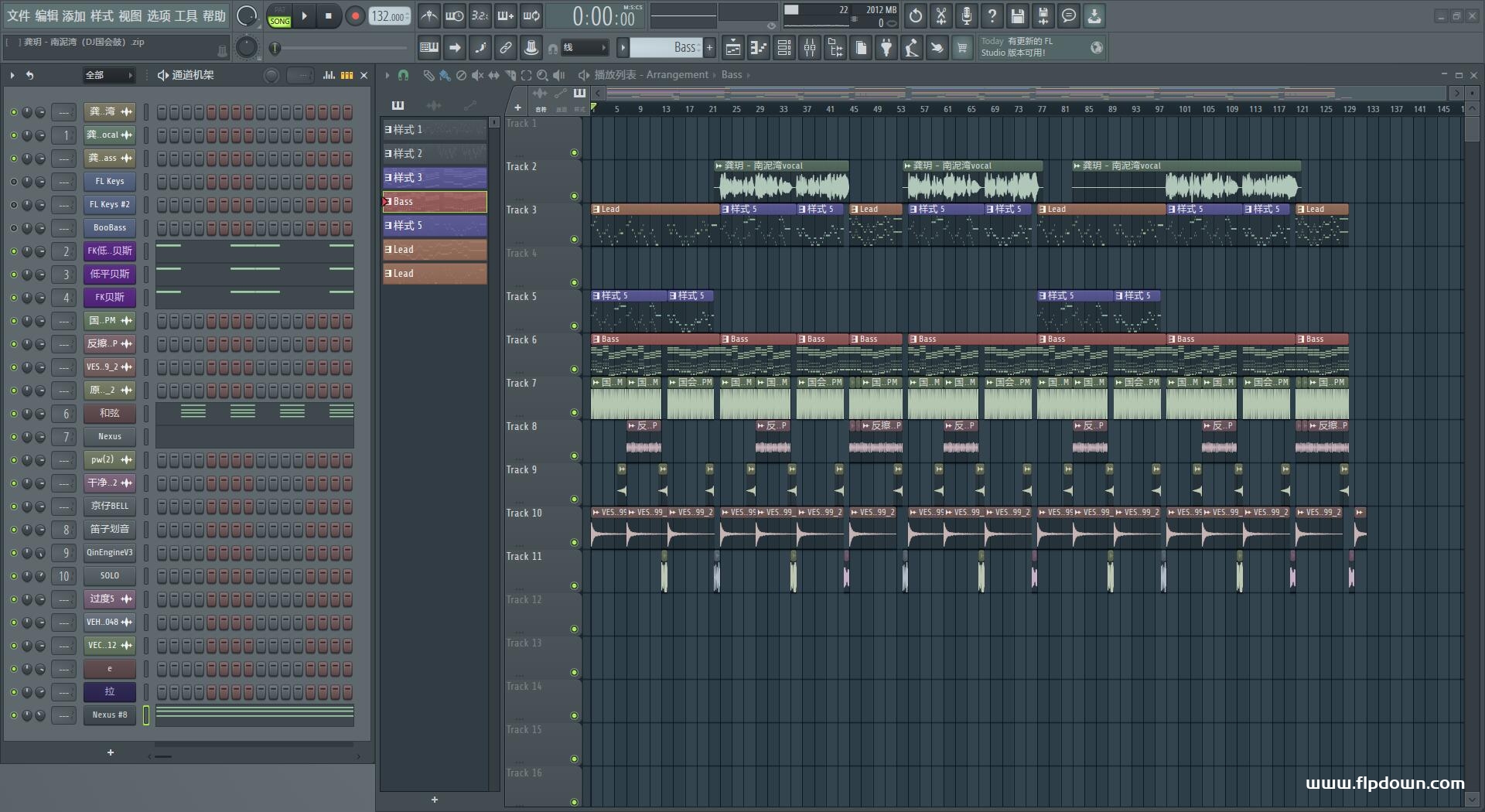This screenshot has width=1485, height=812.
Task: Click the save project icon
Action: pyautogui.click(x=1018, y=15)
